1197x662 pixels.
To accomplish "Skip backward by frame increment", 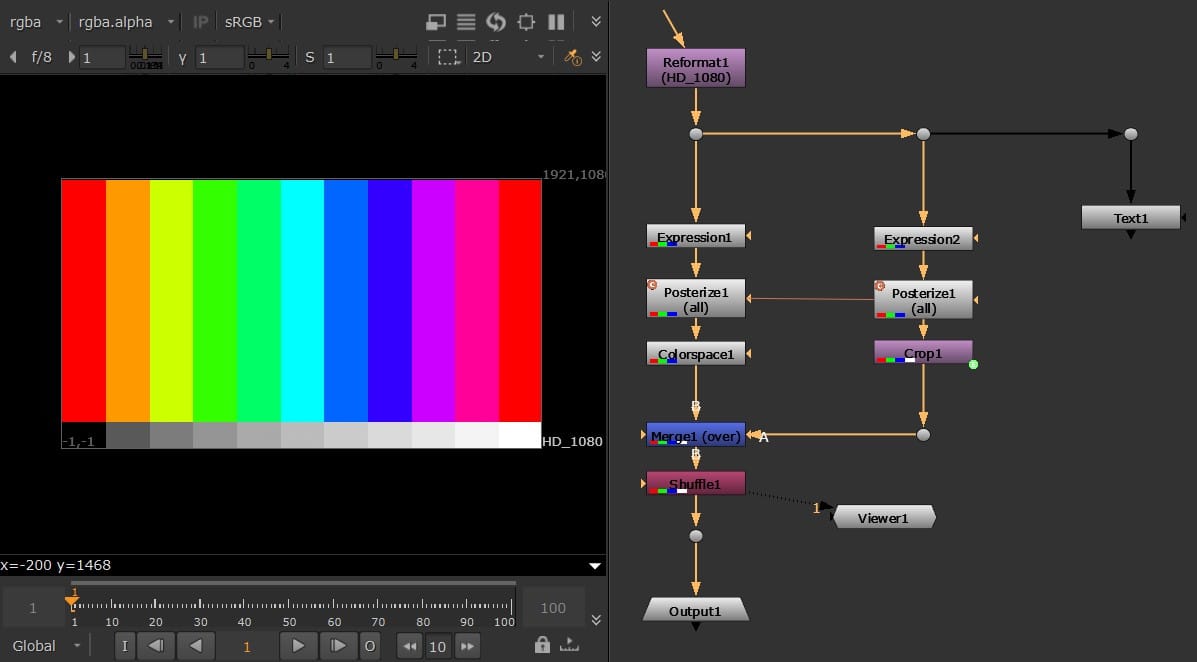I will pos(410,646).
